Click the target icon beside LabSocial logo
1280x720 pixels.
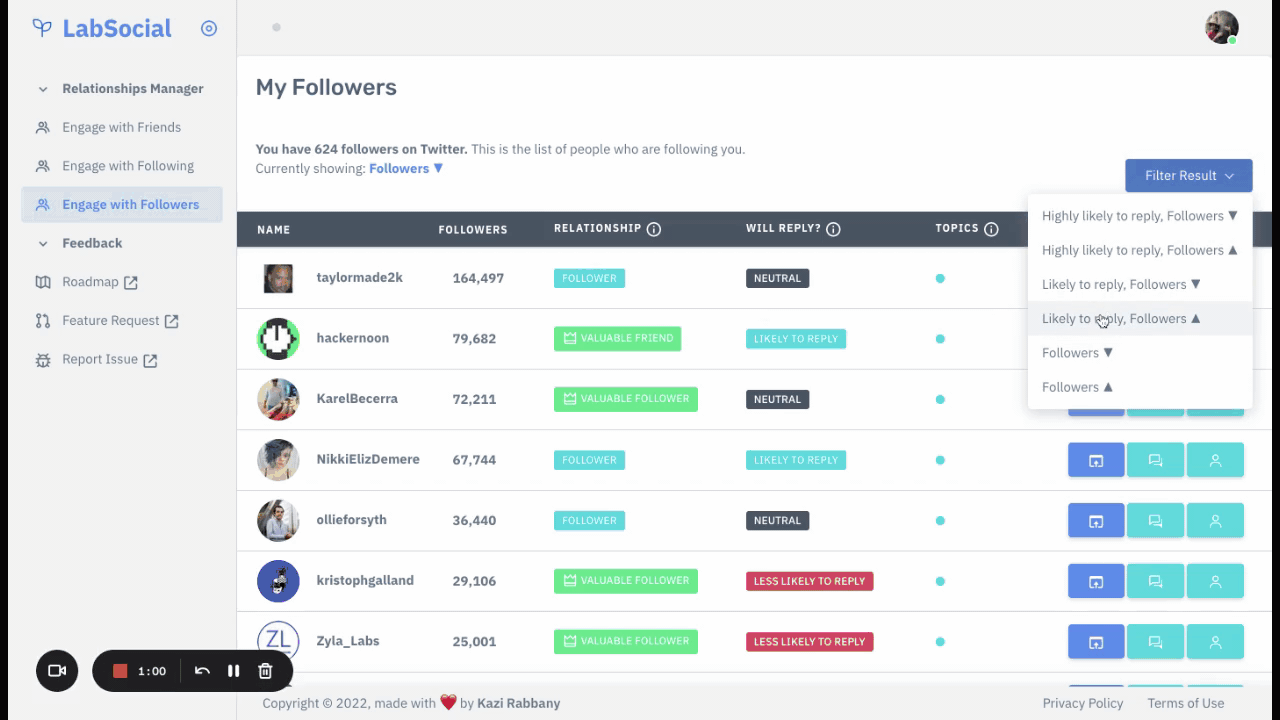point(209,28)
